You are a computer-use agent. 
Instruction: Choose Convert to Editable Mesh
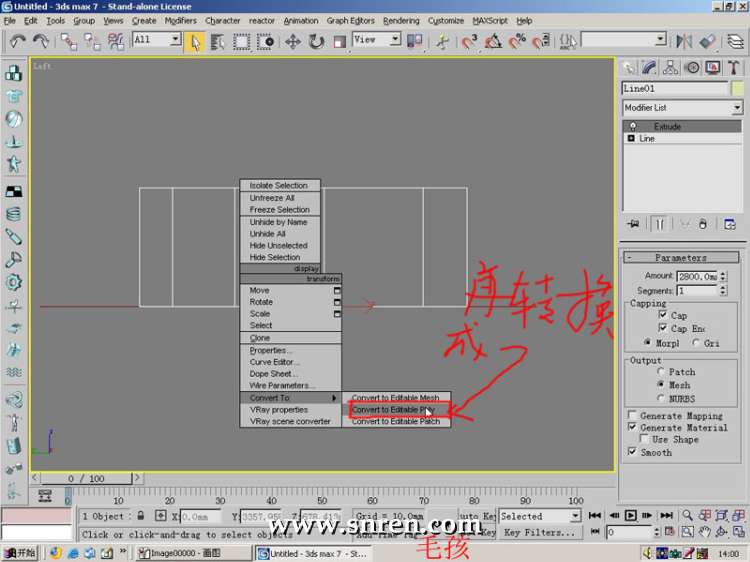(x=396, y=397)
